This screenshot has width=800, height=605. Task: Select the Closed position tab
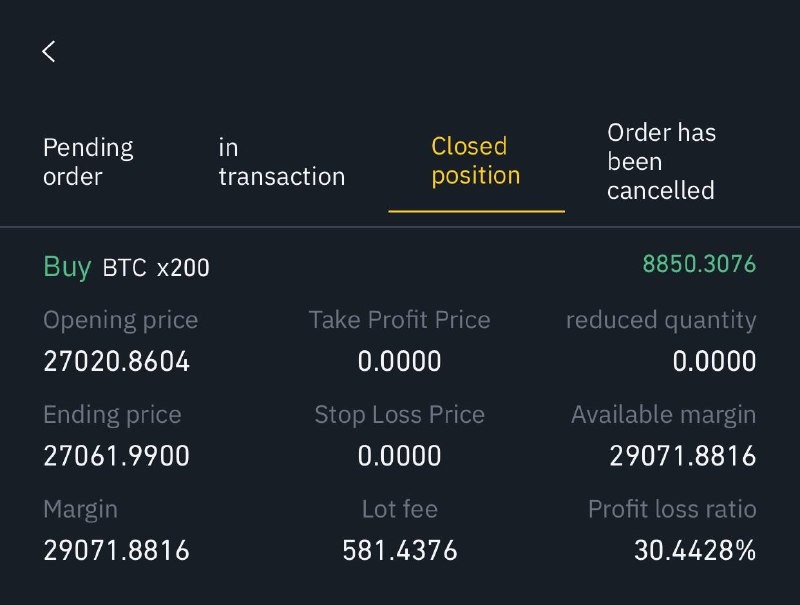click(476, 161)
